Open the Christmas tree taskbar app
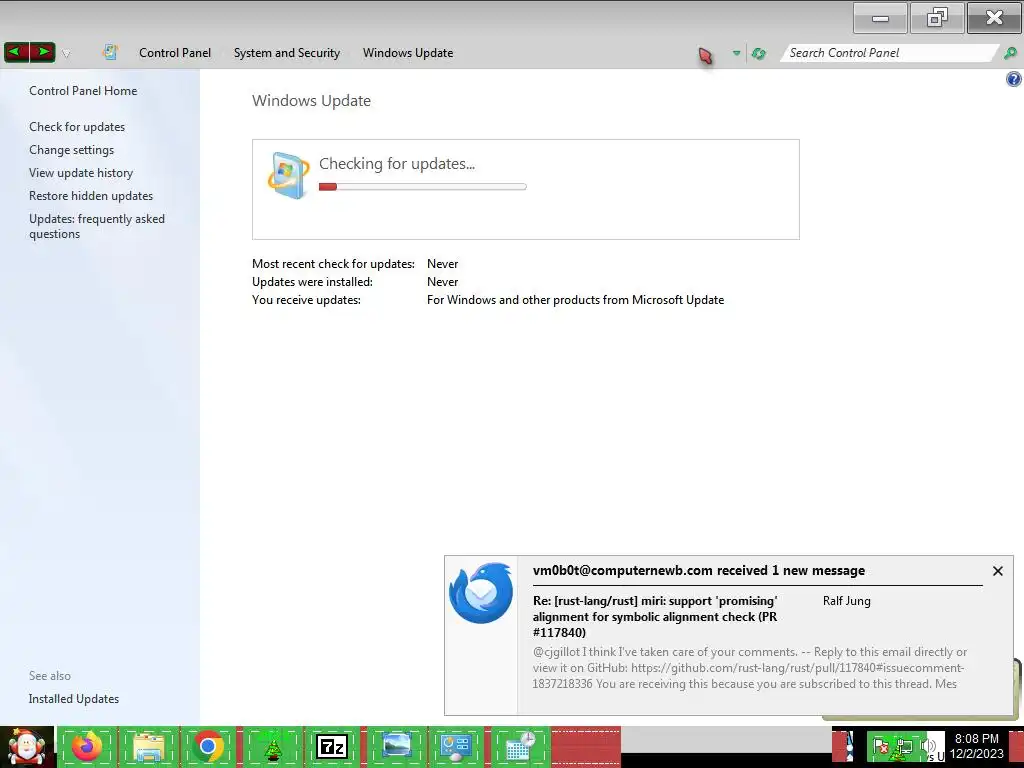Screen dimensions: 1024x768 tap(272, 747)
